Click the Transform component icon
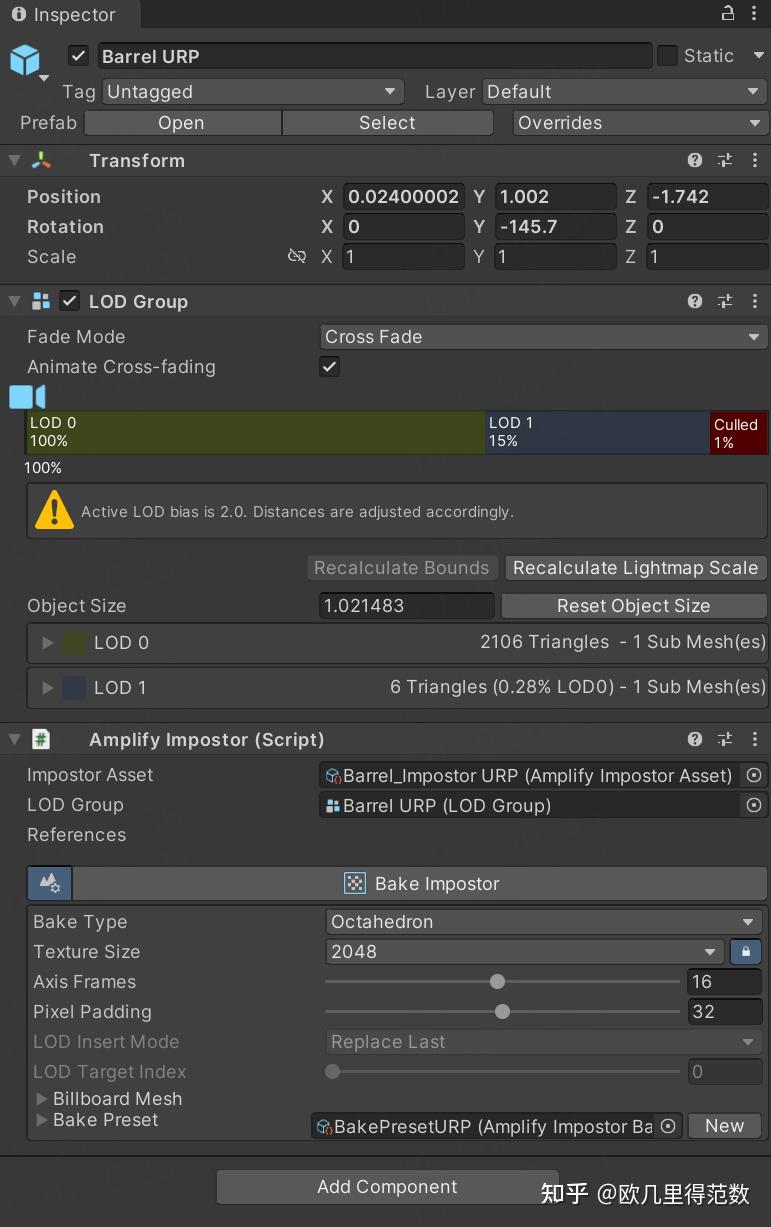The width and height of the screenshot is (771, 1227). (x=41, y=160)
